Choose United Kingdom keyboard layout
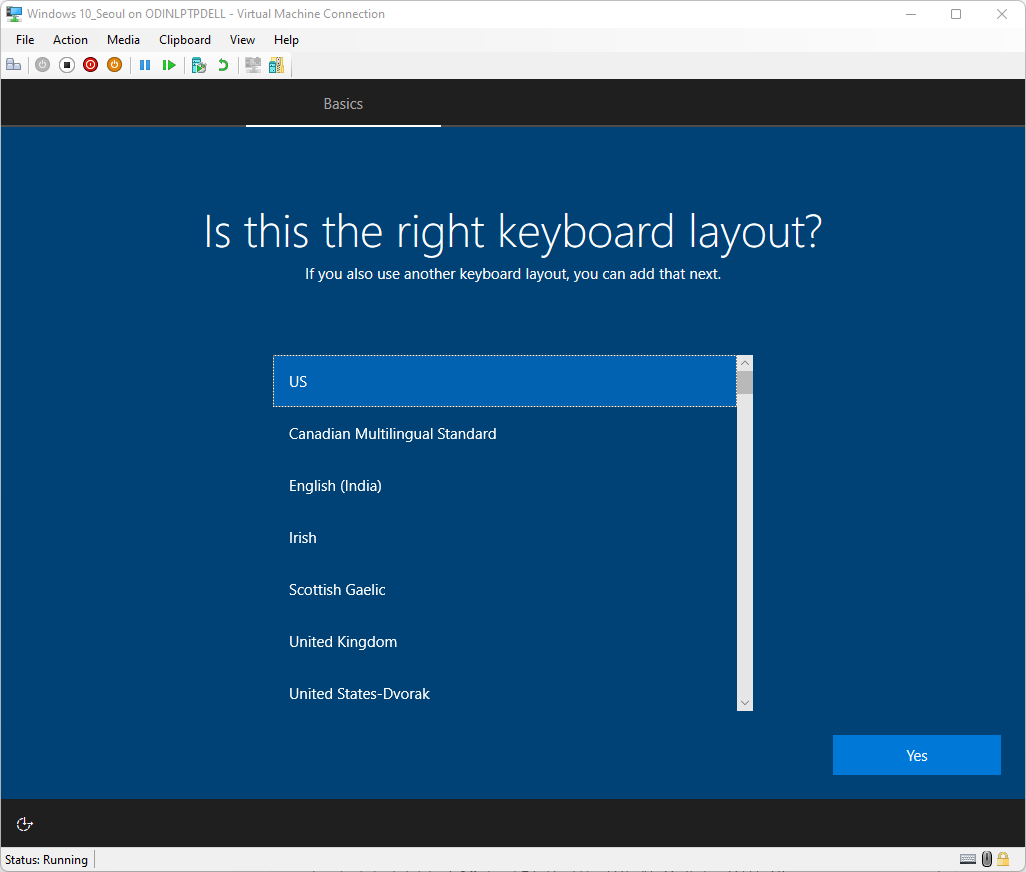Screen dimensions: 1026x872 (x=504, y=642)
